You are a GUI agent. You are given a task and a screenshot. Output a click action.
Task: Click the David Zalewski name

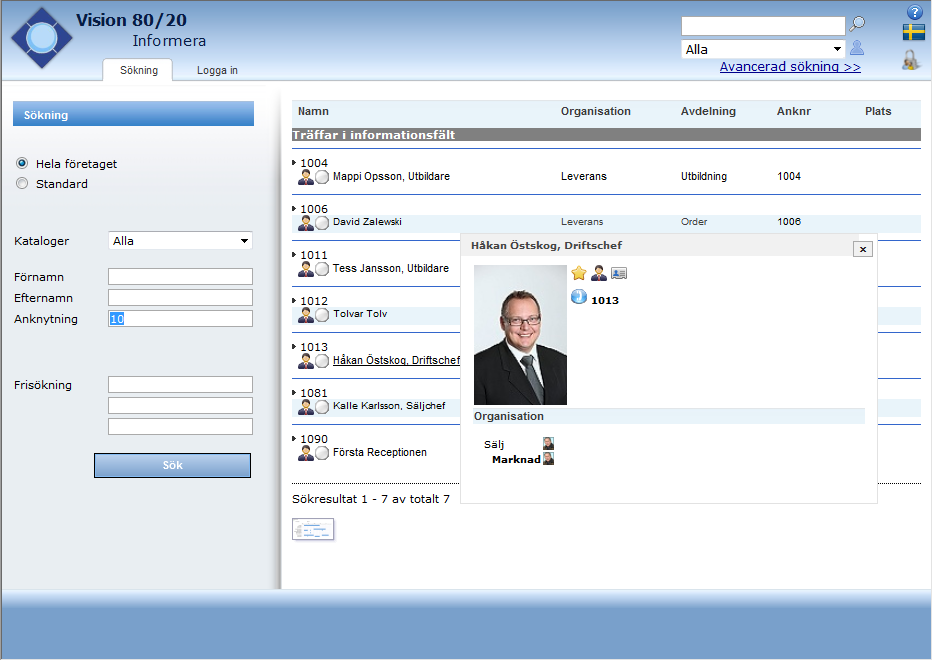[367, 222]
